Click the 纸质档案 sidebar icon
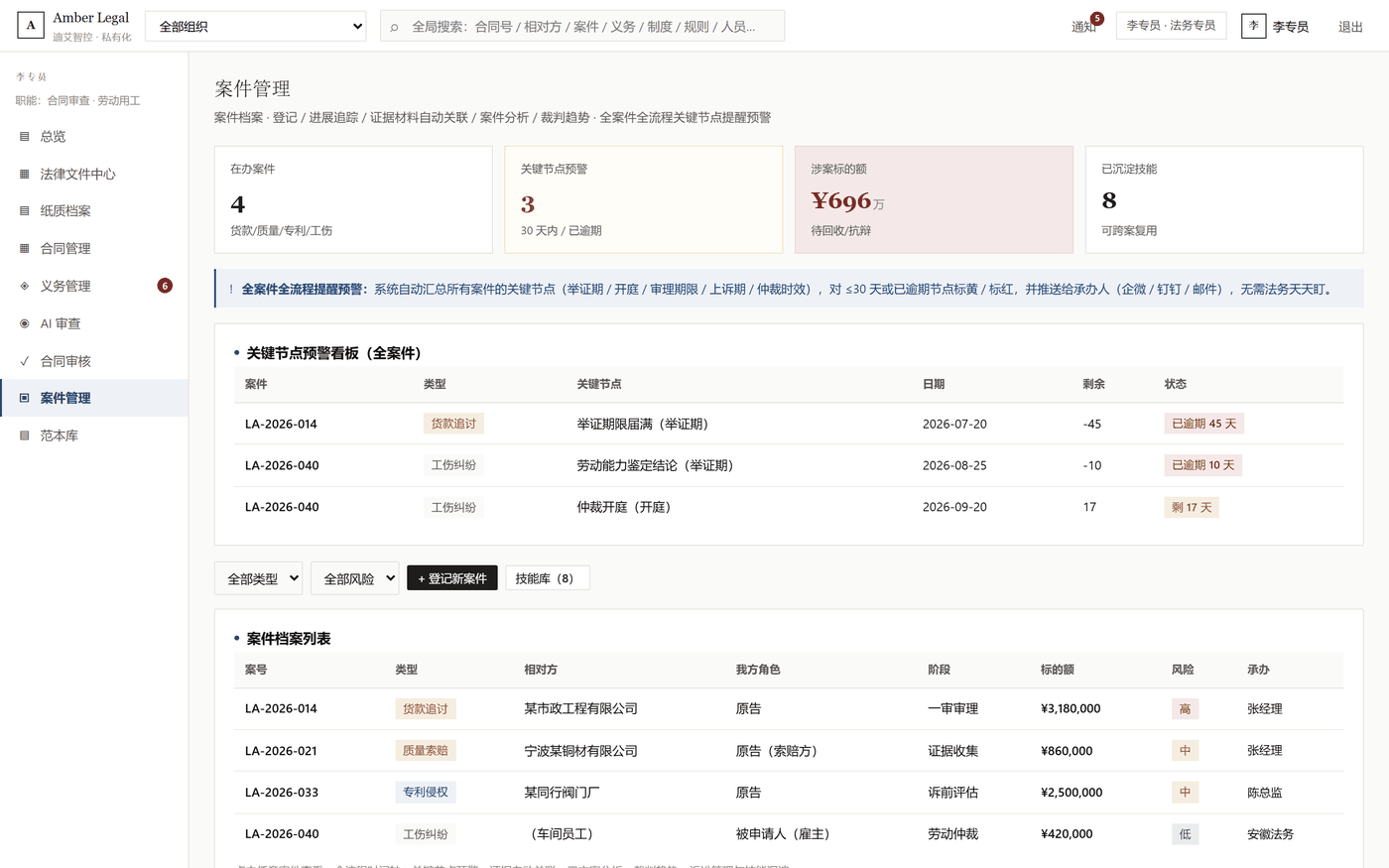This screenshot has width=1389, height=868. coord(25,211)
